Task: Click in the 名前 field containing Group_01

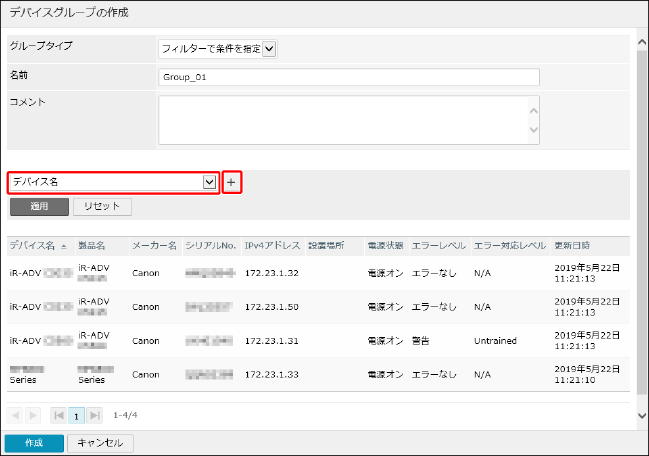Action: [348, 77]
